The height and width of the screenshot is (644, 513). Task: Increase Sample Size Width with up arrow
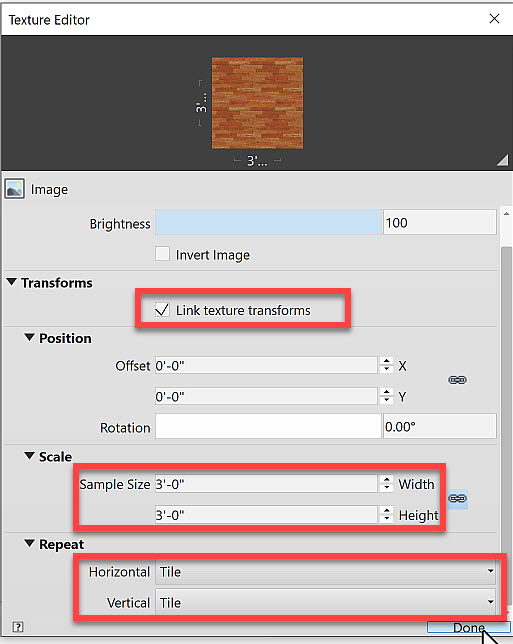coord(386,479)
